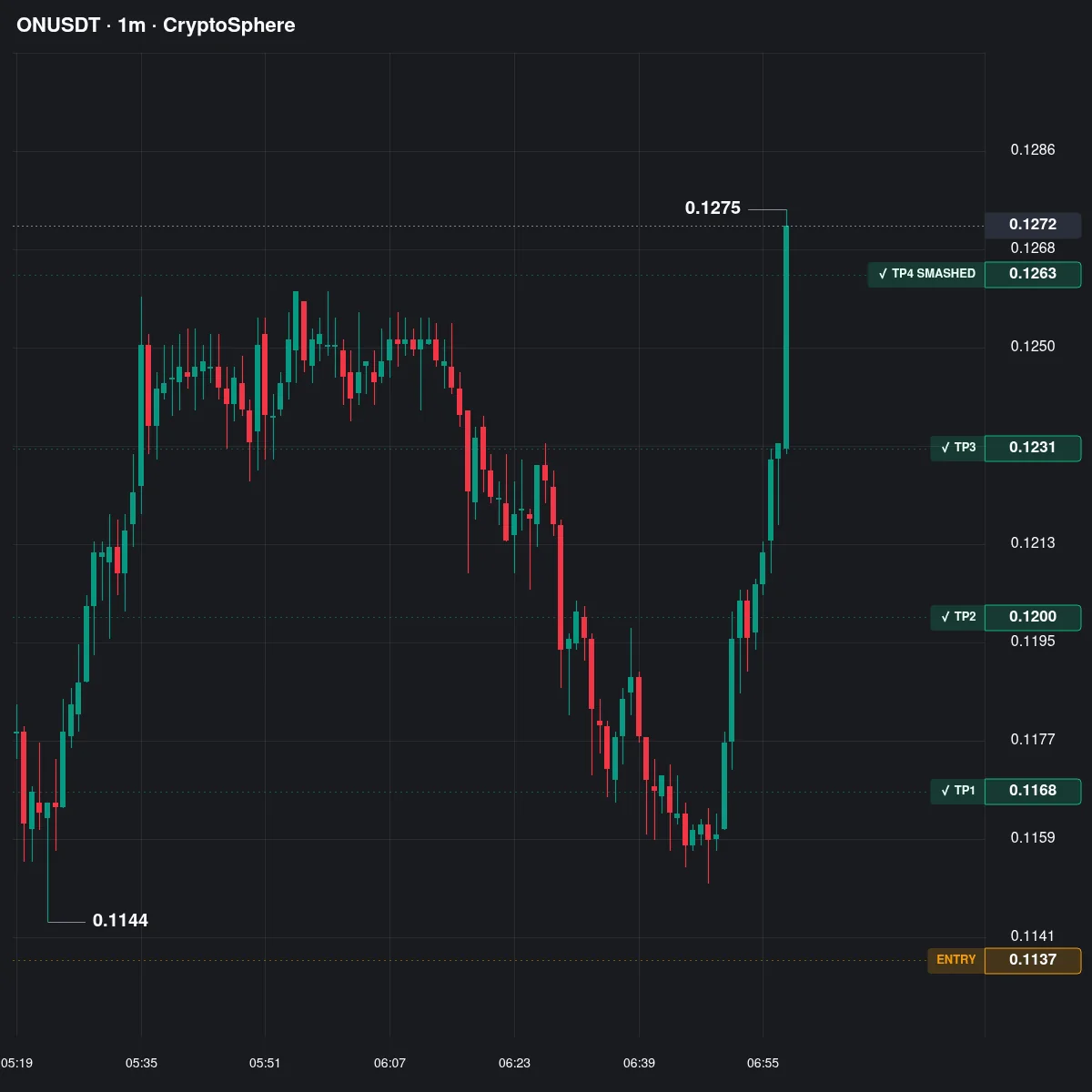Select the TP3 label tag
The height and width of the screenshot is (1092, 1092).
coord(957,448)
